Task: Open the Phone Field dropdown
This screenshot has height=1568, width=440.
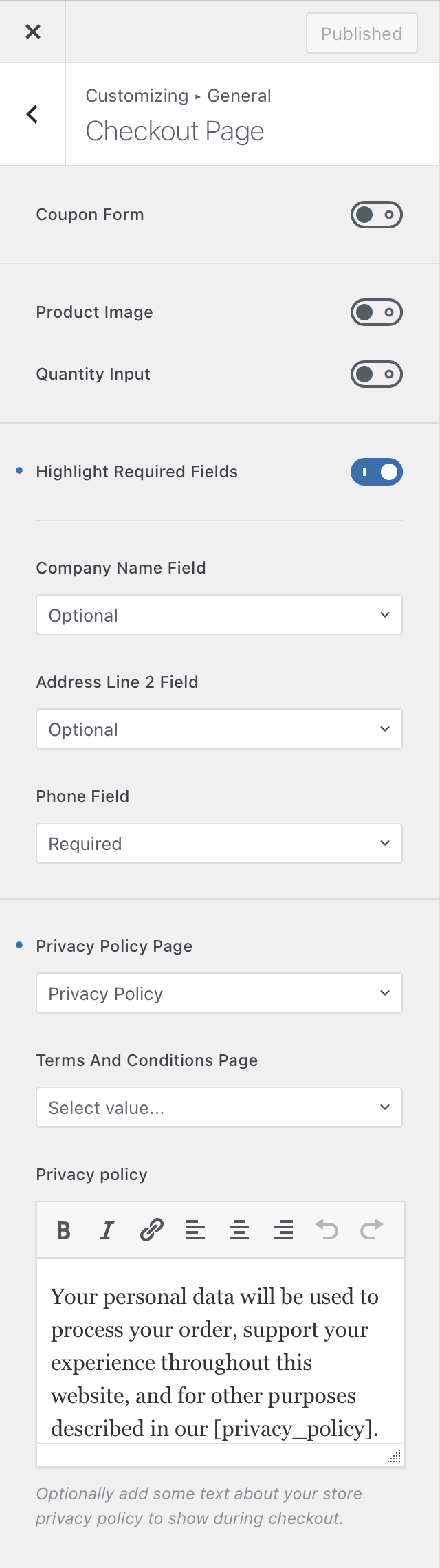Action: click(219, 843)
